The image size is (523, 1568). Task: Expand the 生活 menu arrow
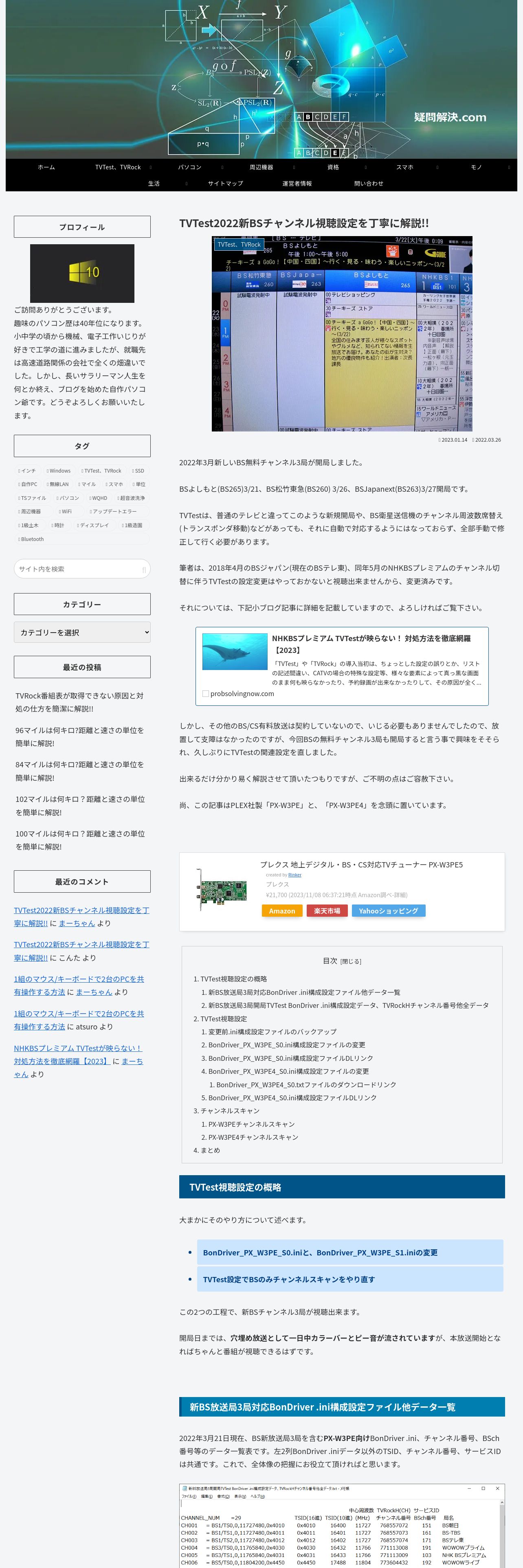click(186, 183)
